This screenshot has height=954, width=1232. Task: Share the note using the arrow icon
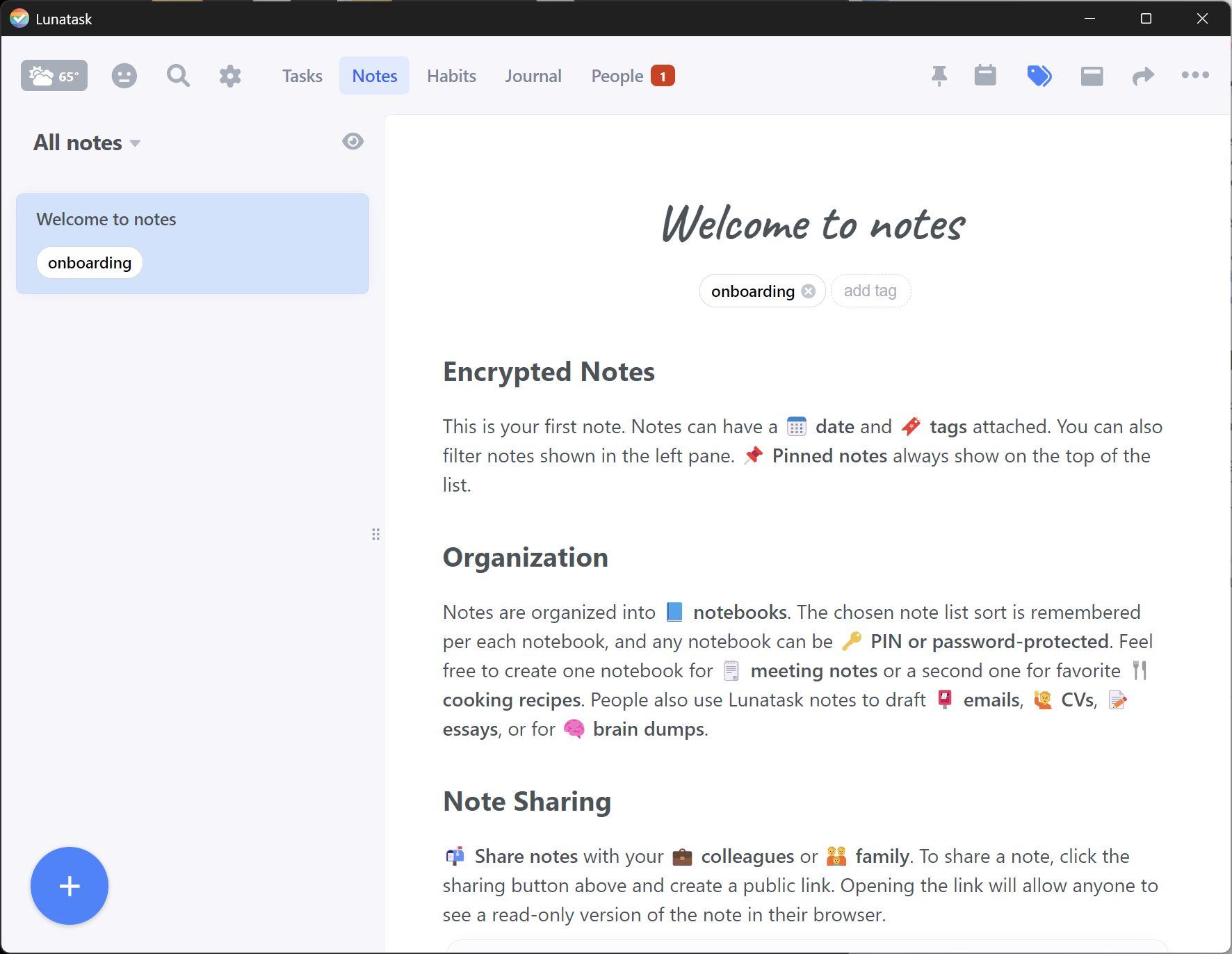click(x=1143, y=76)
